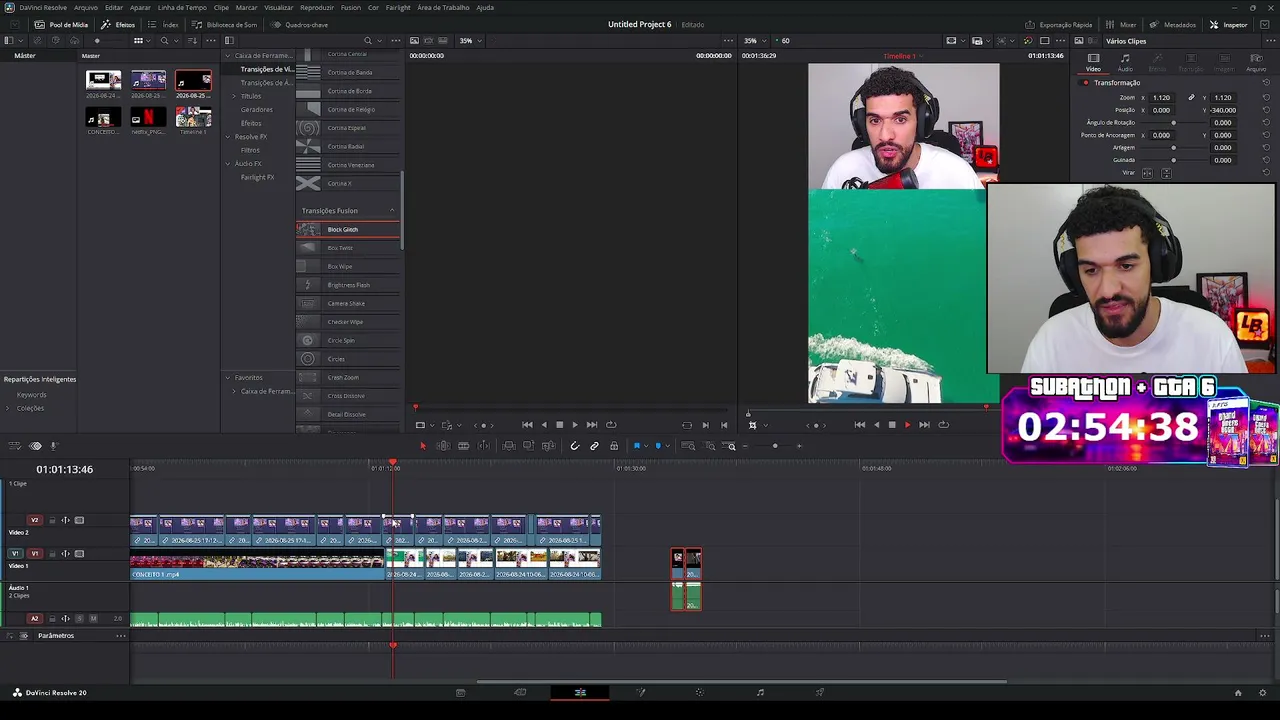Open Project Settings gear icon
This screenshot has width=1280, height=720.
[x=1264, y=692]
